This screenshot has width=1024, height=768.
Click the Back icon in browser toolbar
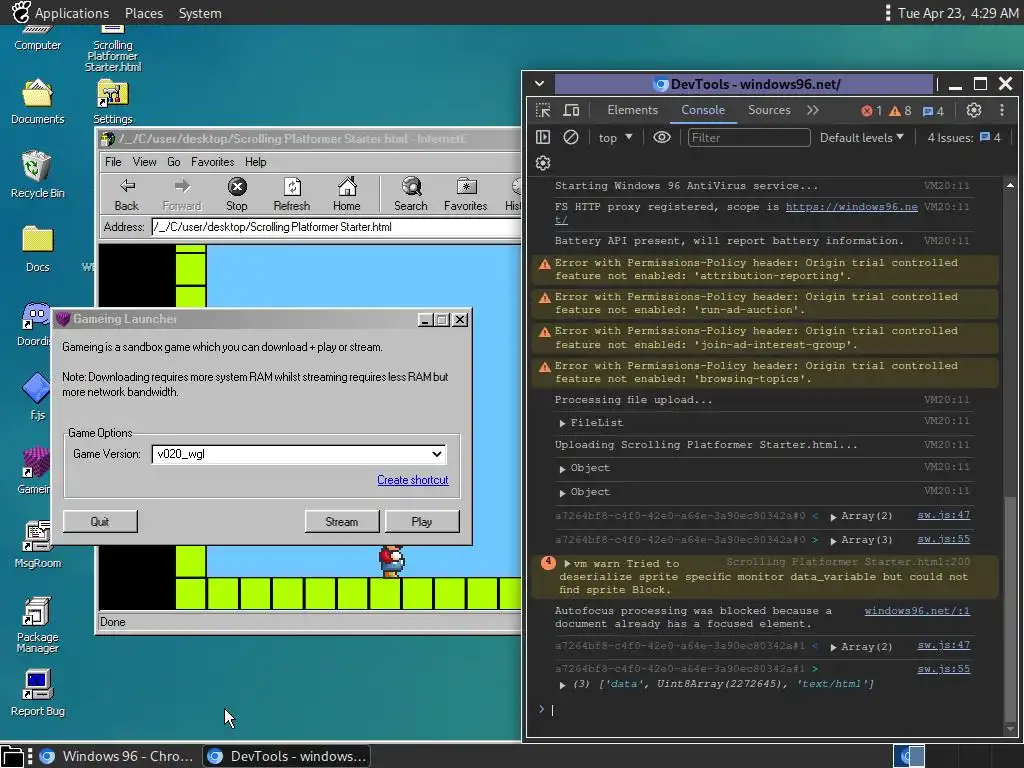point(127,194)
